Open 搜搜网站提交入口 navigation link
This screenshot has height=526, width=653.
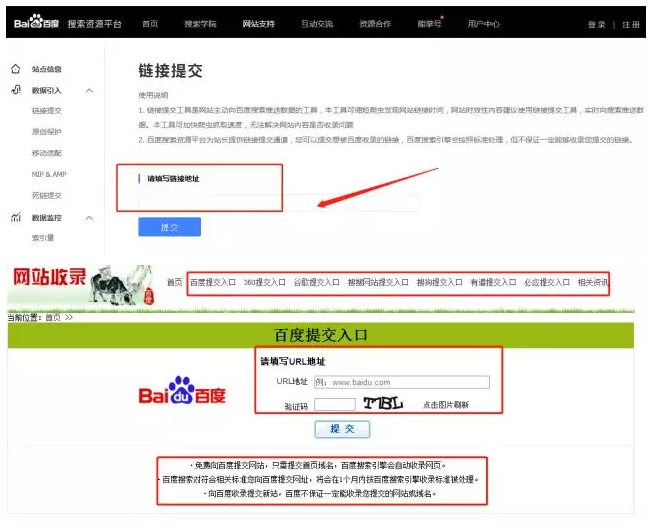click(x=378, y=282)
